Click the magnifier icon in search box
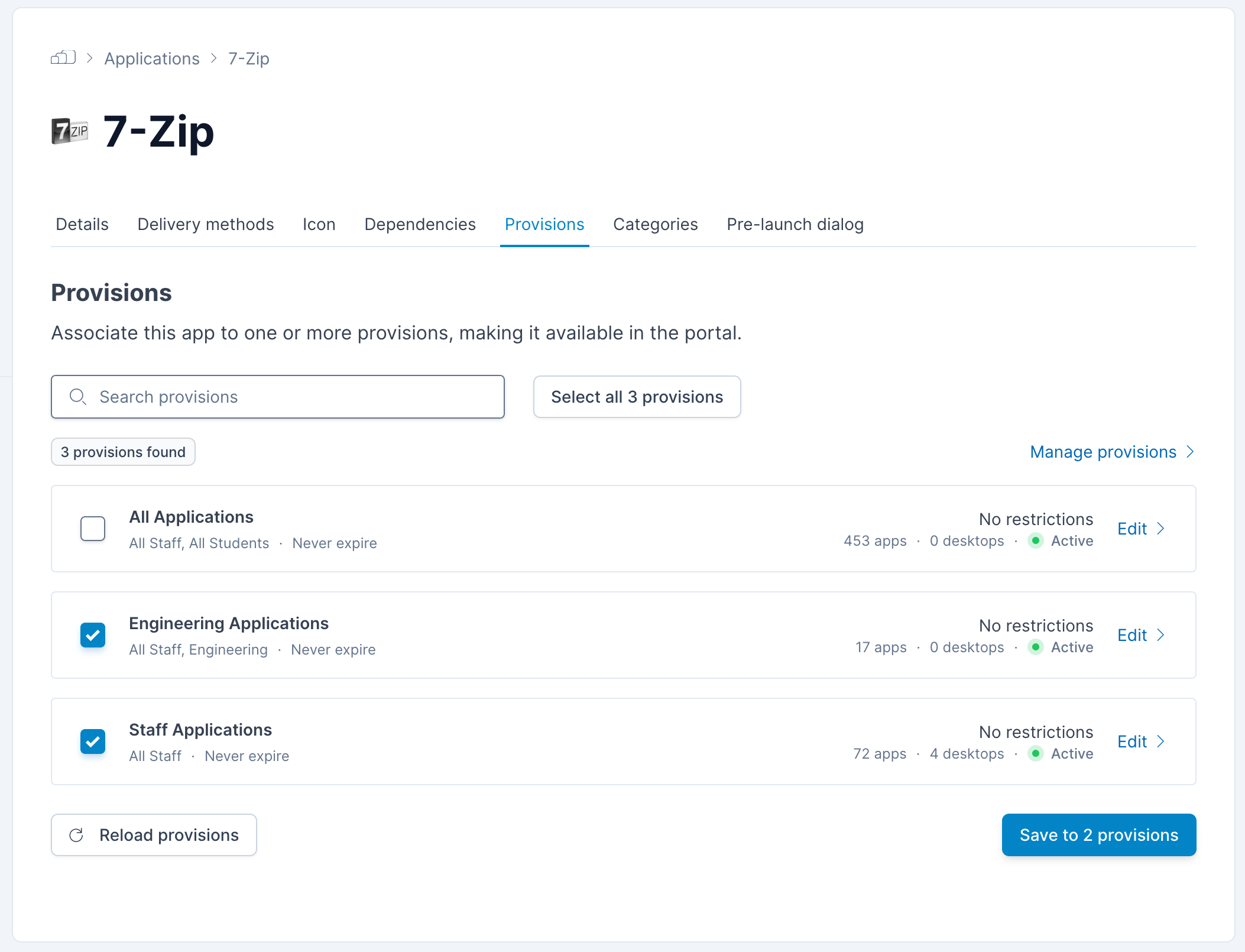The width and height of the screenshot is (1245, 952). (x=78, y=397)
